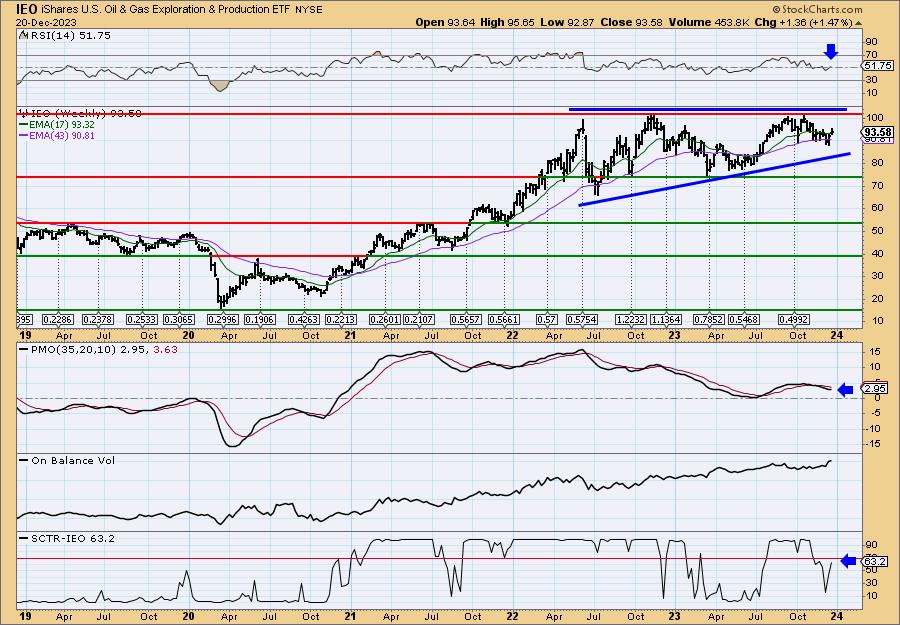Click the 0.4263 dividend label

click(304, 320)
